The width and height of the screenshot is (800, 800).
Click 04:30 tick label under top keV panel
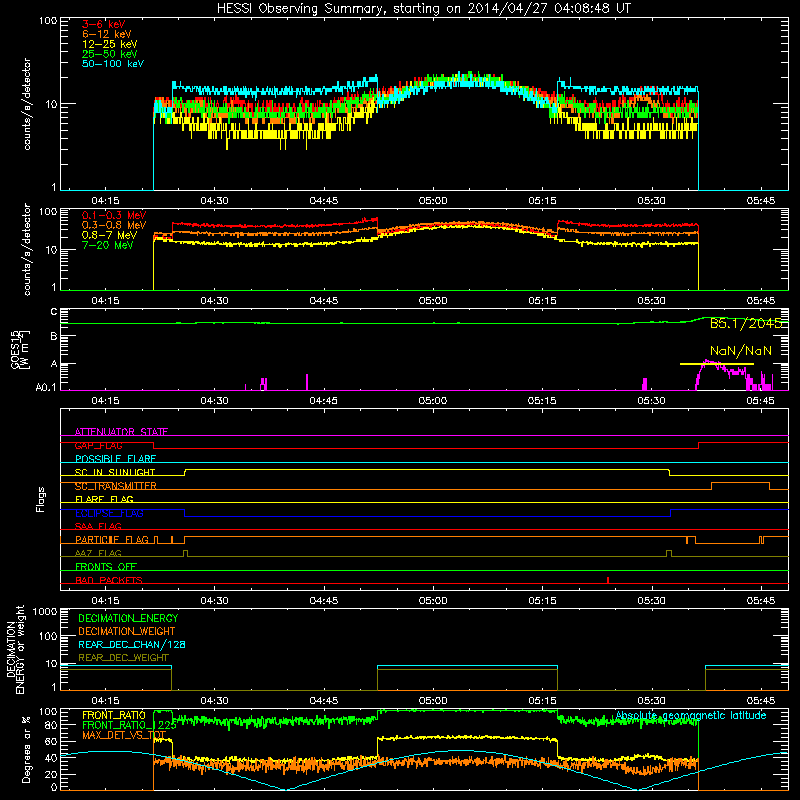pyautogui.click(x=214, y=200)
